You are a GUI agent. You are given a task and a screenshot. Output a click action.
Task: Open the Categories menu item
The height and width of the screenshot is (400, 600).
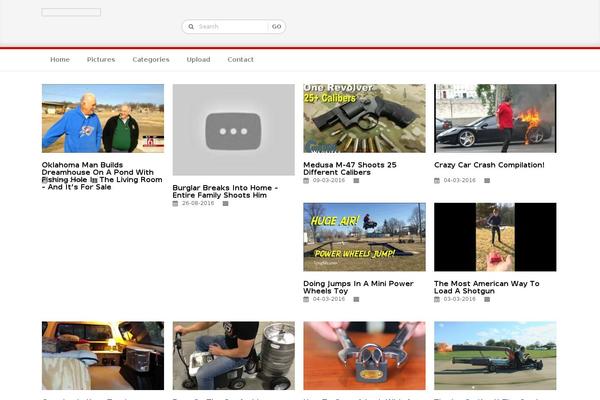(151, 60)
